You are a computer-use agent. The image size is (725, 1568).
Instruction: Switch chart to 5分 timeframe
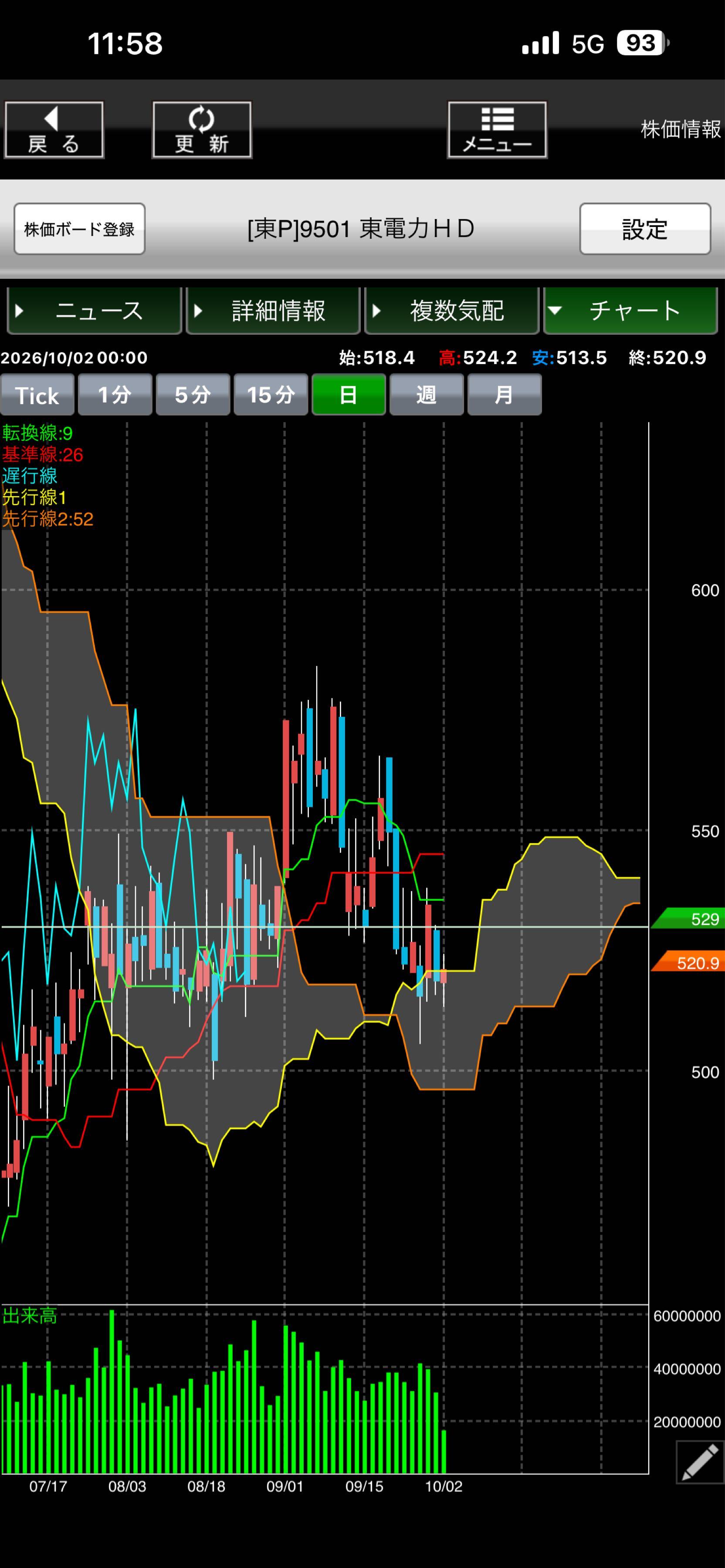click(x=193, y=395)
